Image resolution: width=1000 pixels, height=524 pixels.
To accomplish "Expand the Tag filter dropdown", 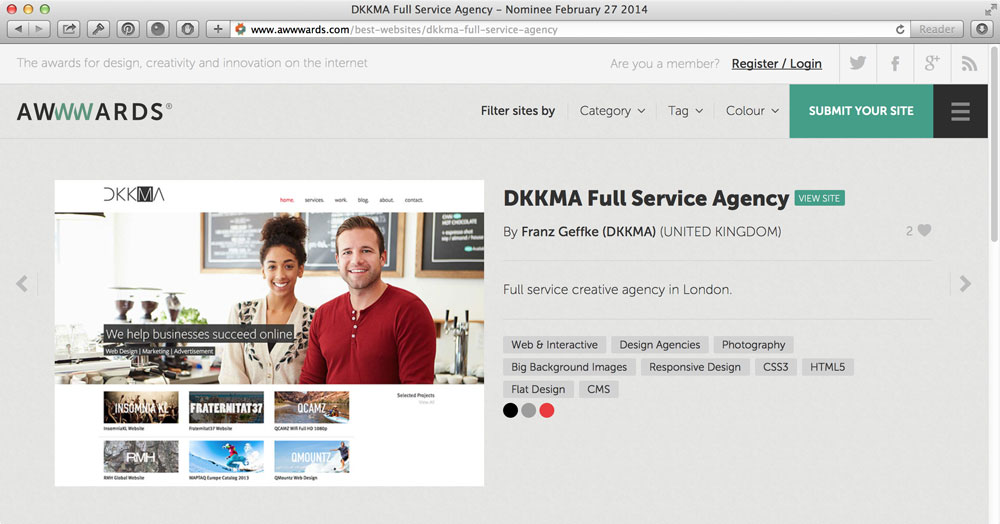I will point(686,111).
